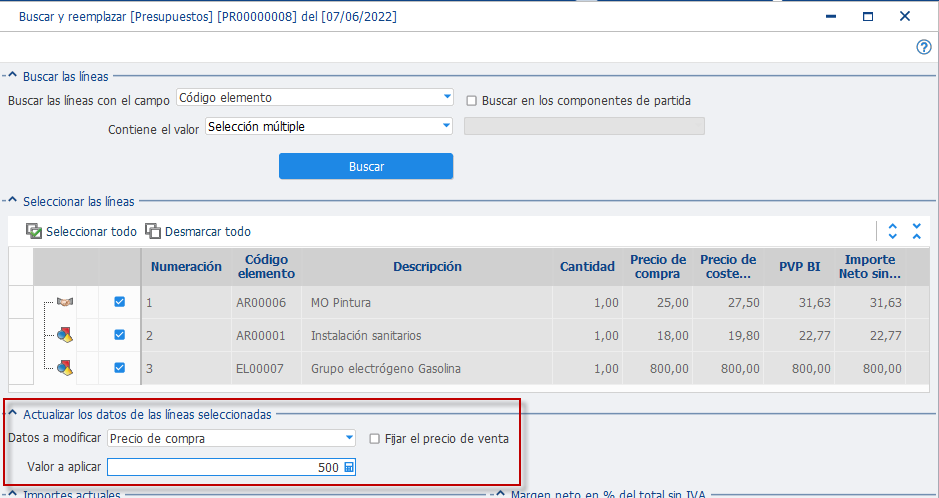Click the 18,00 purchase price cell
The width and height of the screenshot is (939, 498).
pyautogui.click(x=658, y=335)
